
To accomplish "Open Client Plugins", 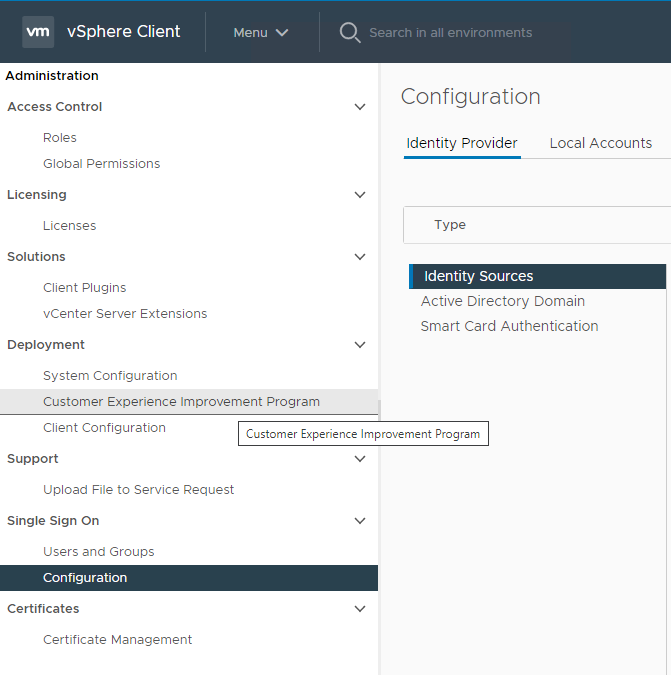I will [x=84, y=288].
